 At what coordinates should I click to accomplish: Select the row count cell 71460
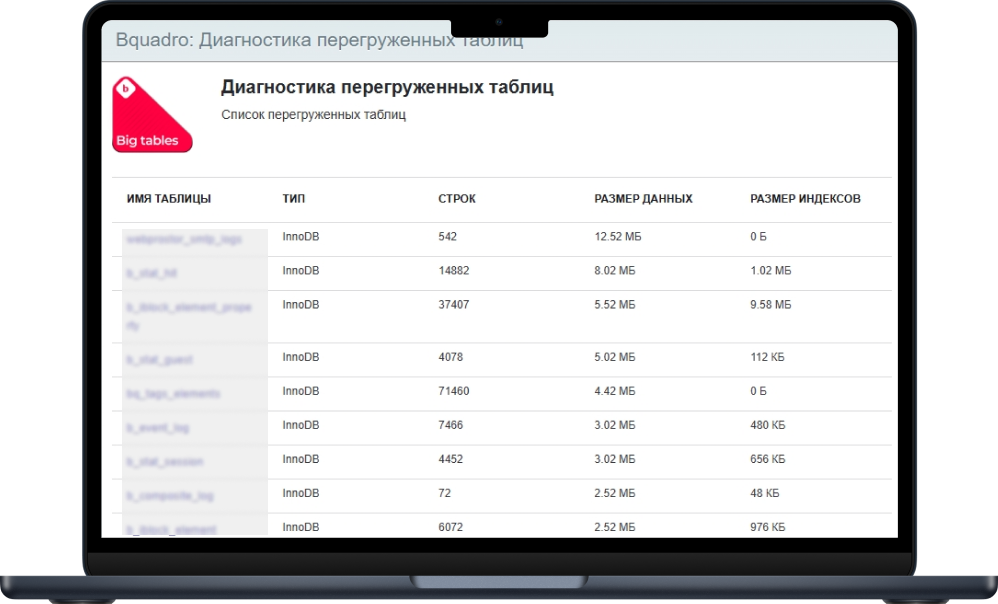click(x=454, y=391)
